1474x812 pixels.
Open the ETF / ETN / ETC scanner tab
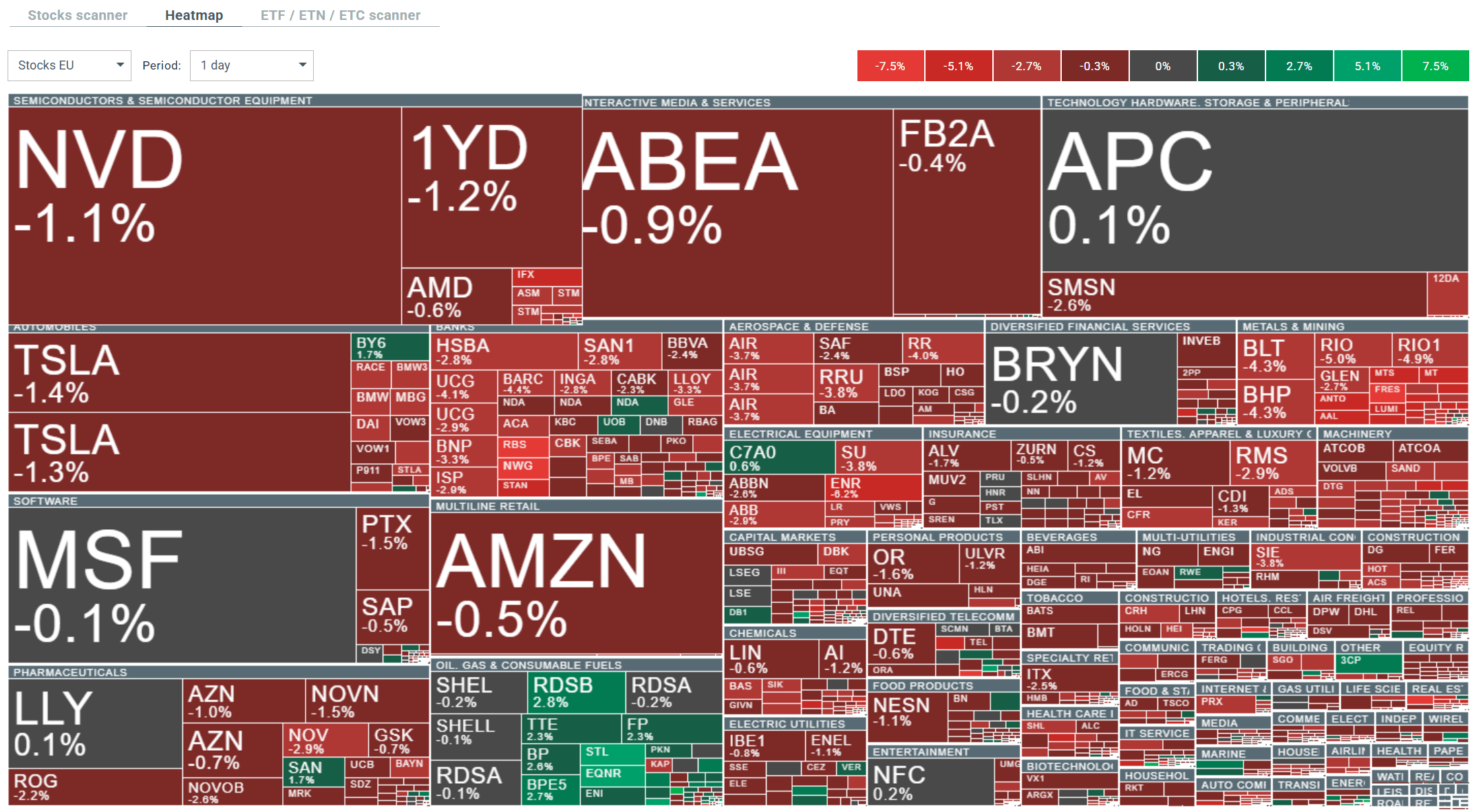coord(340,15)
